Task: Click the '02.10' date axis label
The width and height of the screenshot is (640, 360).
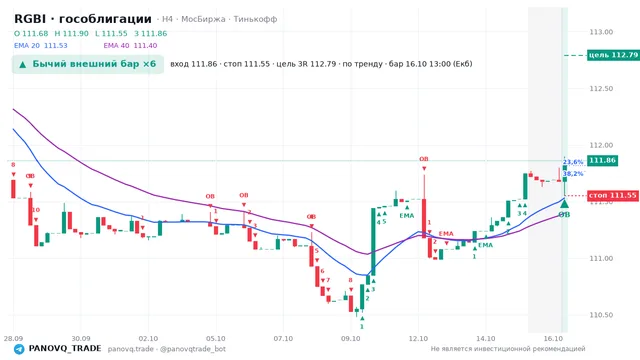Action: pyautogui.click(x=148, y=339)
